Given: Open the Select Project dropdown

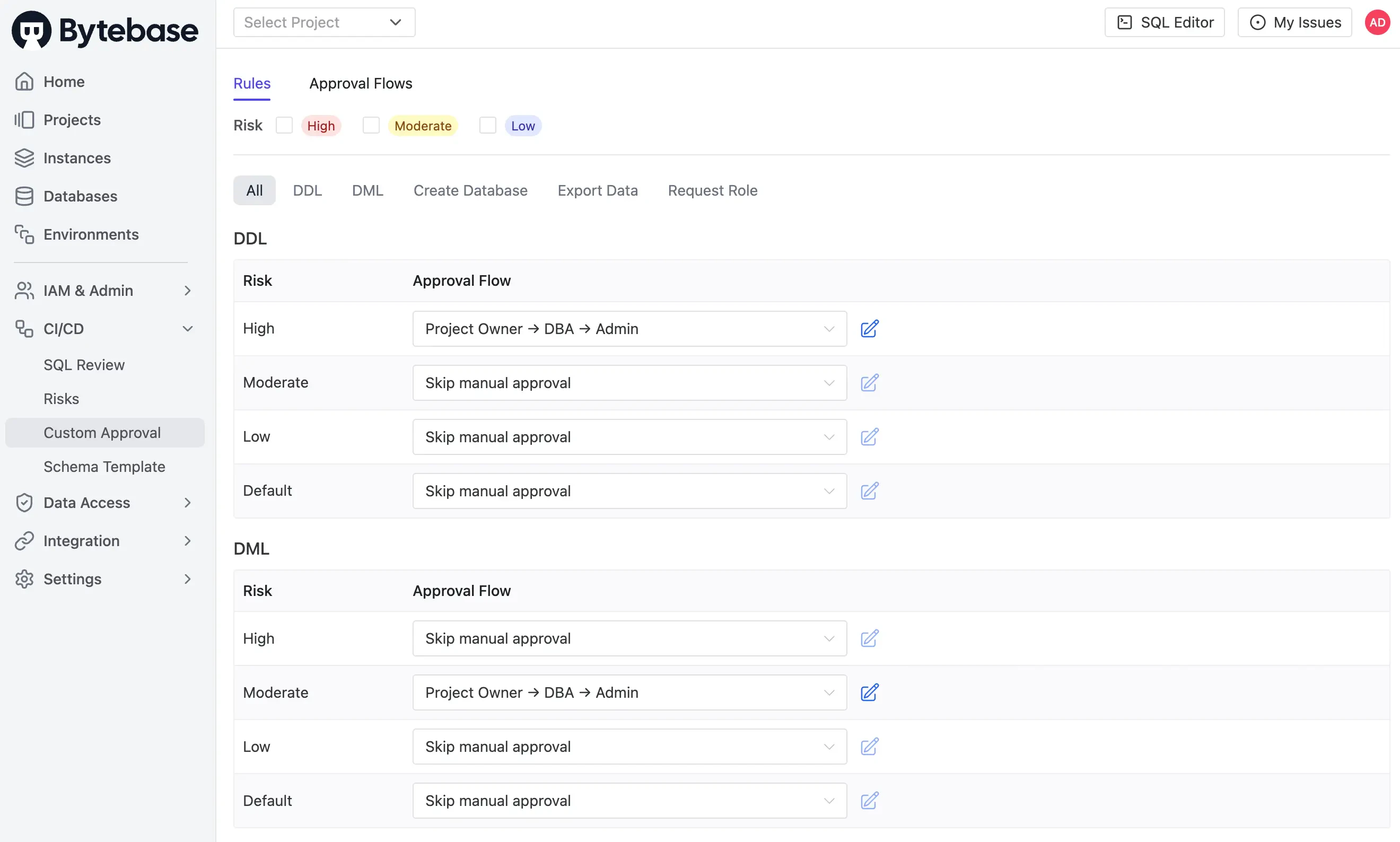Looking at the screenshot, I should point(324,23).
